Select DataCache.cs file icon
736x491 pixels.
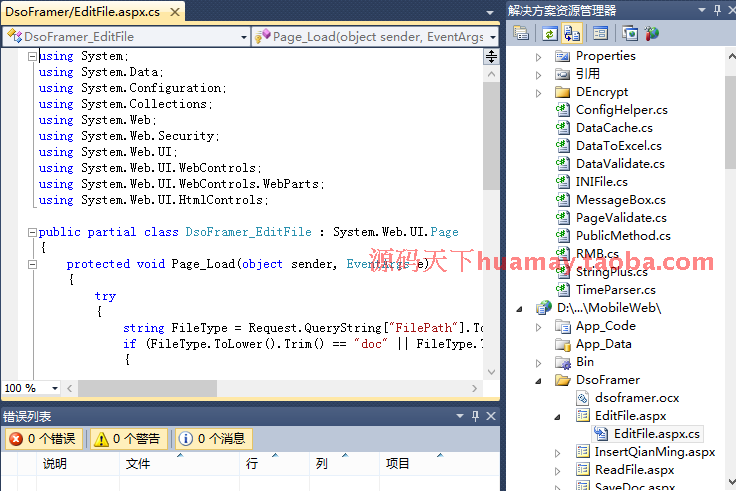click(563, 128)
